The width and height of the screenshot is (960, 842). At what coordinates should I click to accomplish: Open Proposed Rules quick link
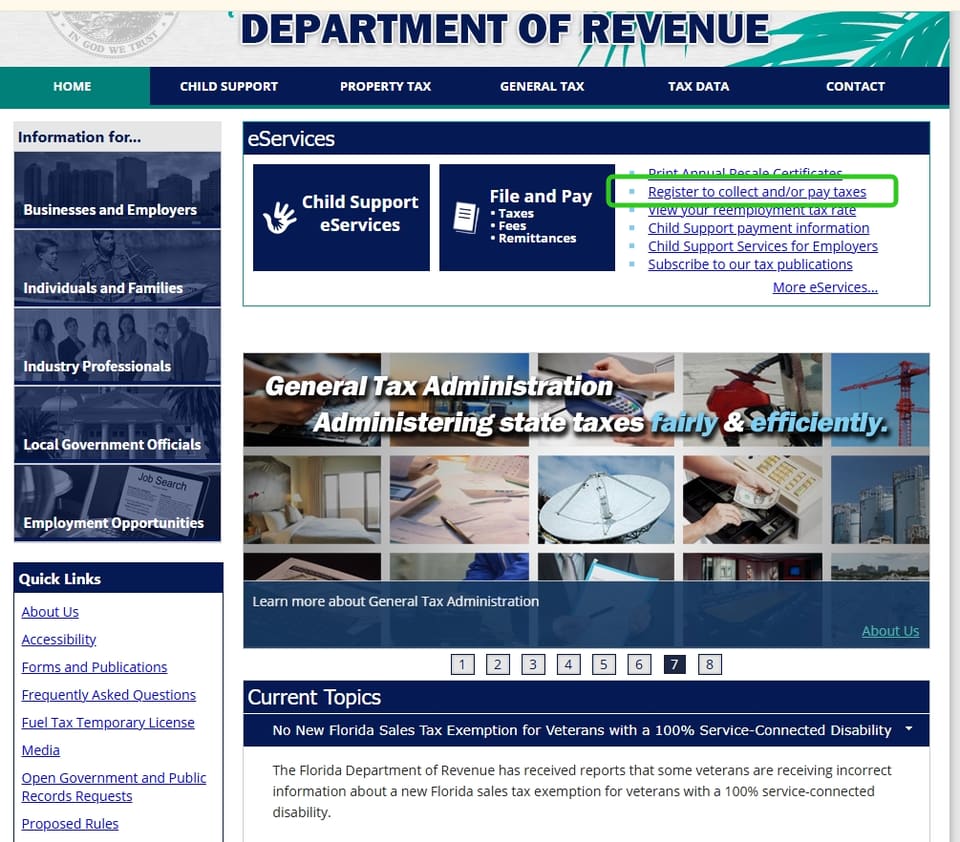pos(70,824)
